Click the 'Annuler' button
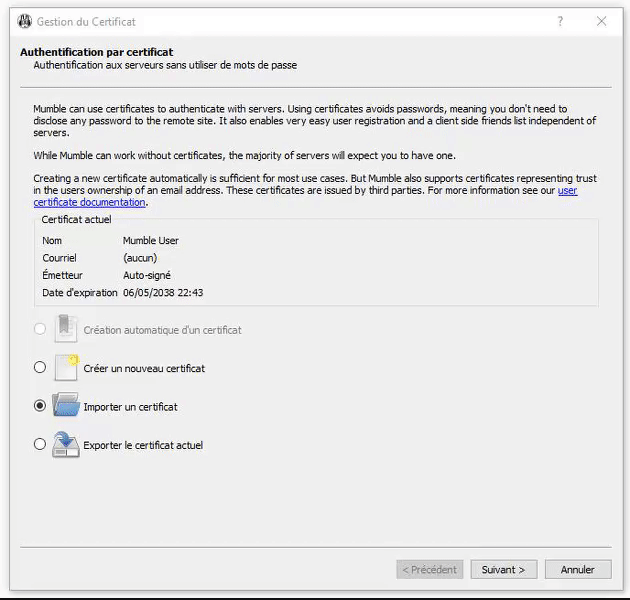This screenshot has width=630, height=600. pos(578,569)
